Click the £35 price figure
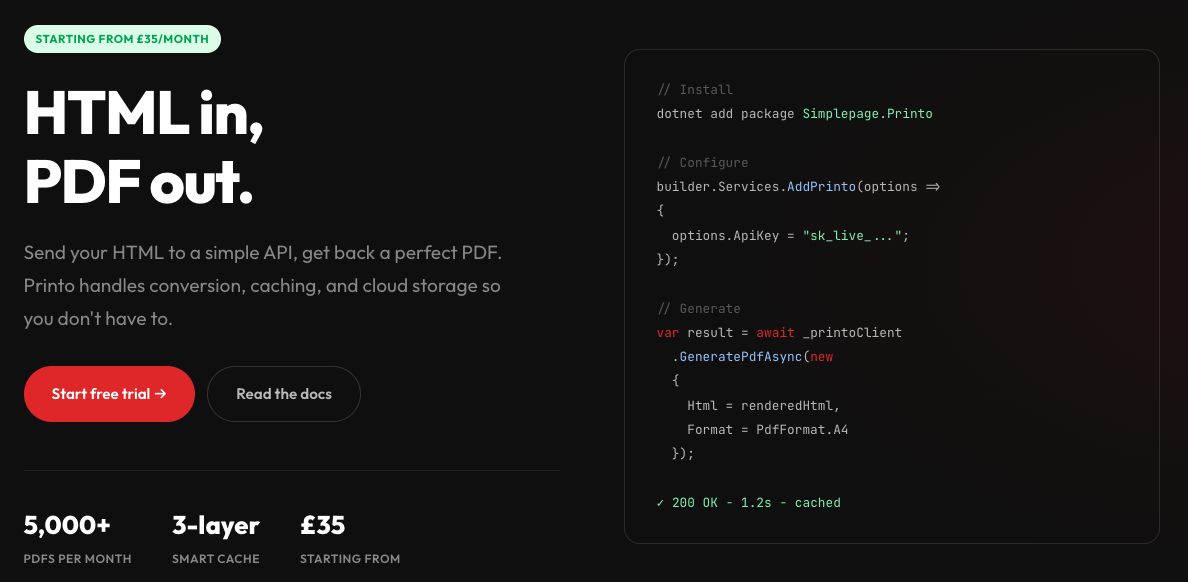This screenshot has width=1188, height=582. pos(323,525)
